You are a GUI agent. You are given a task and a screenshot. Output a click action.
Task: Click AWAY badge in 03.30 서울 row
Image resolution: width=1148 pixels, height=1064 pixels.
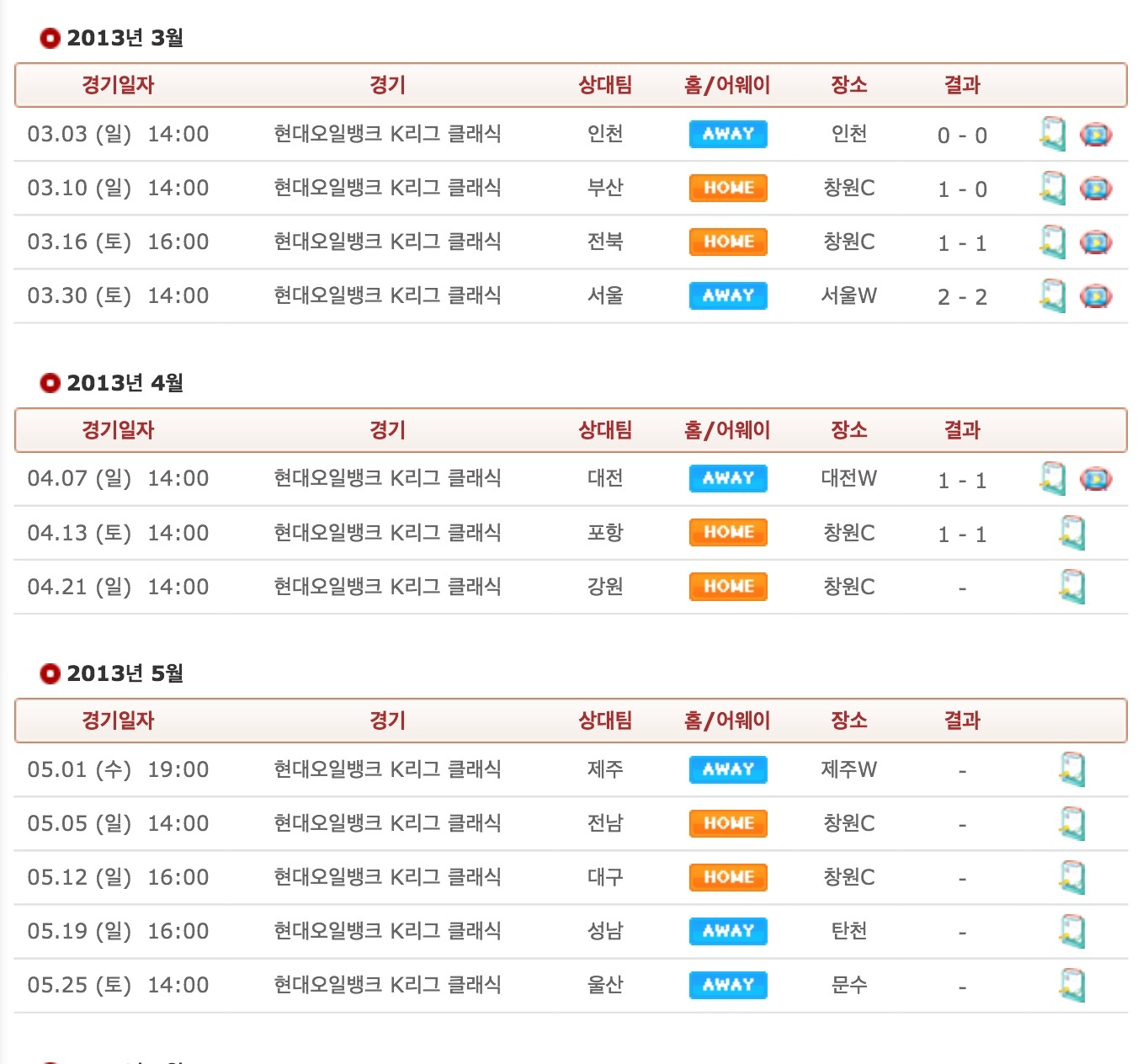(x=728, y=295)
